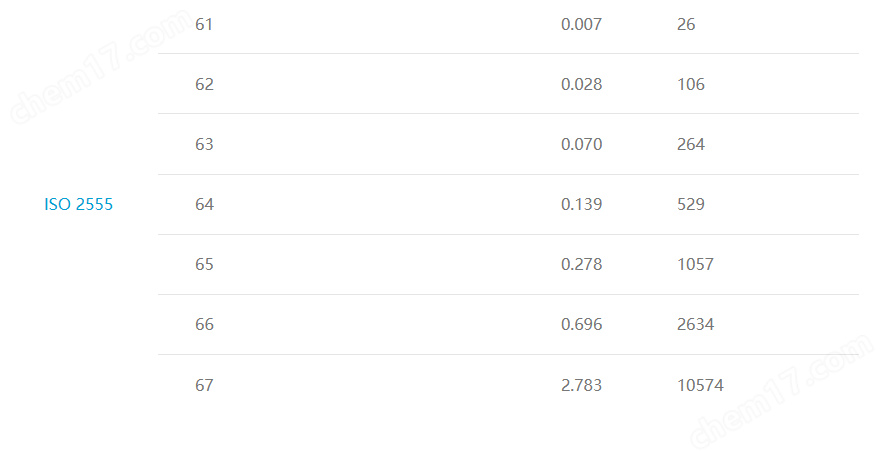Click the 0.028 value

click(x=581, y=84)
